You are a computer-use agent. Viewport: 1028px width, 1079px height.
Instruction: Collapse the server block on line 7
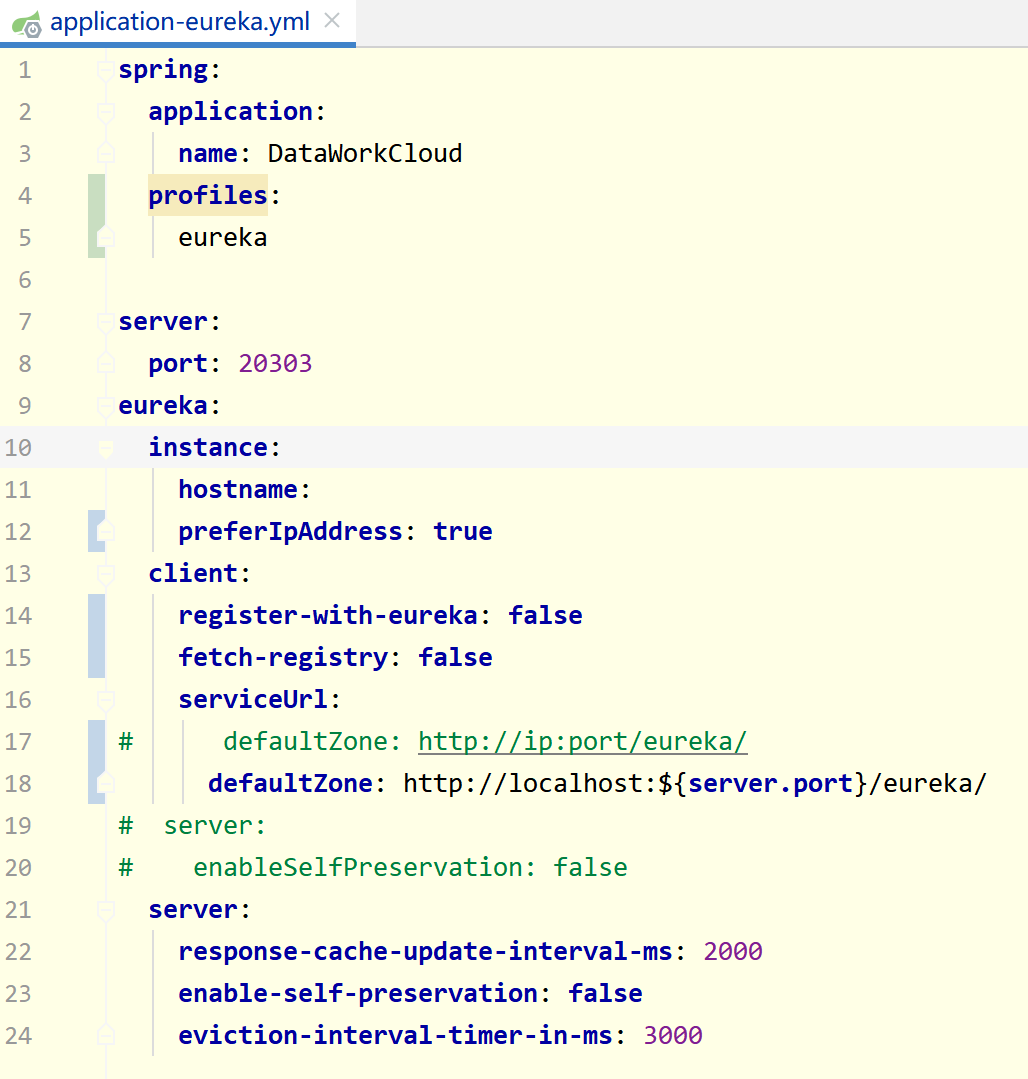(106, 322)
